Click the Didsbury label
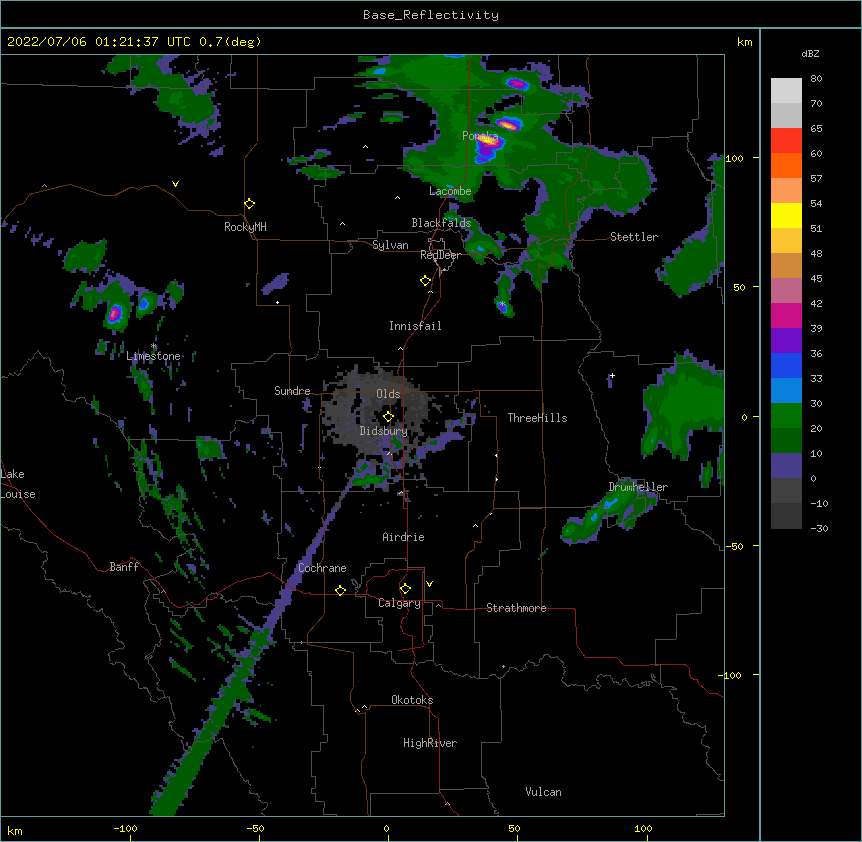This screenshot has height=842, width=862. tap(384, 431)
